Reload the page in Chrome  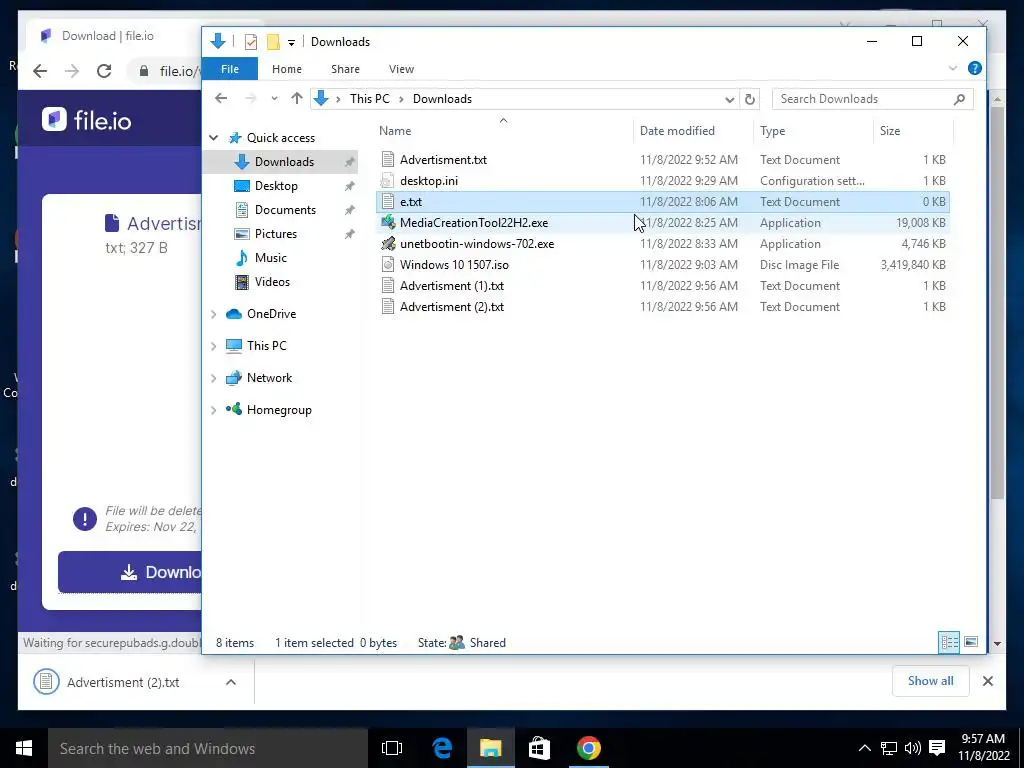[104, 71]
